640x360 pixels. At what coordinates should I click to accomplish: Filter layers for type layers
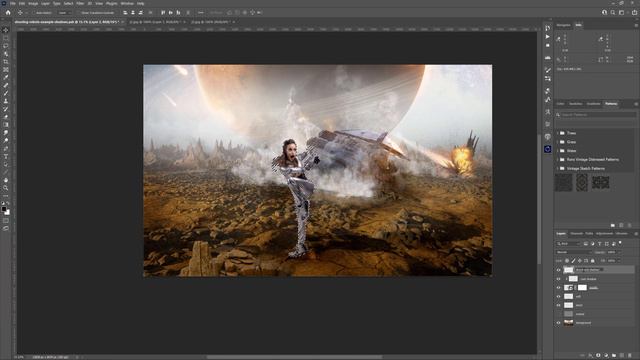point(600,244)
